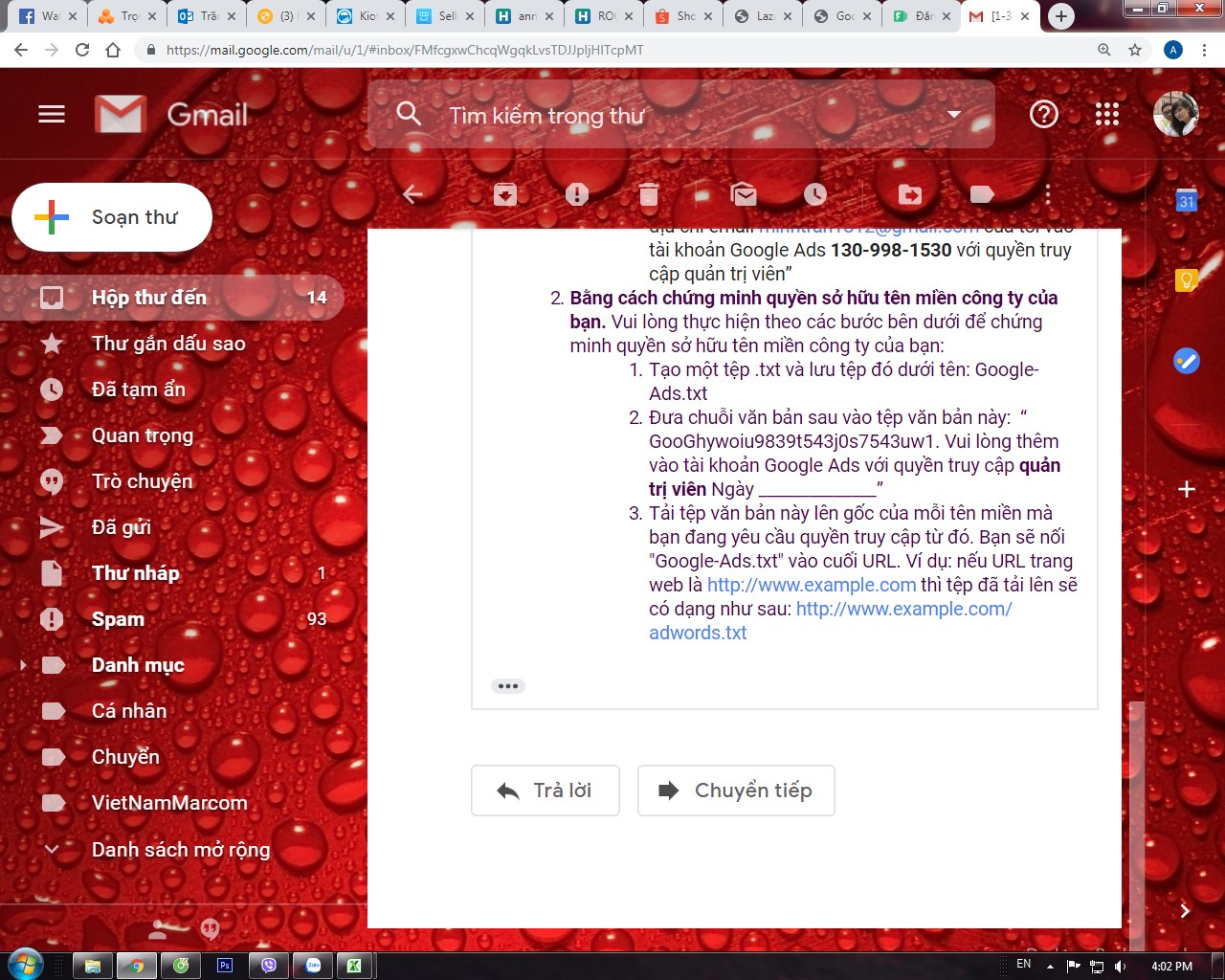Click the Tìm kiếm trong thư search field
Screen dimensions: 1225x980
(670, 116)
